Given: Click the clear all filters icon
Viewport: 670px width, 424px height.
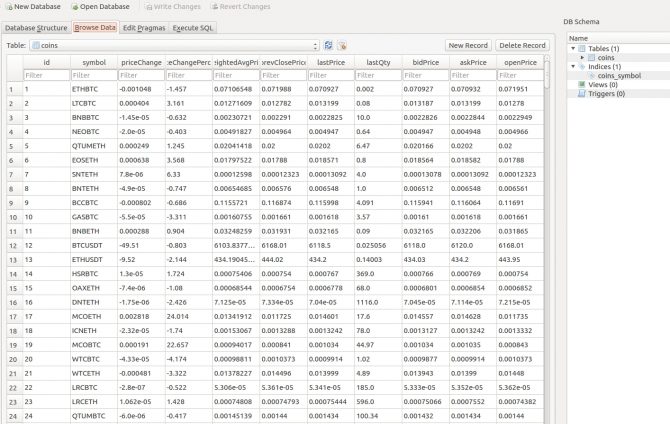Looking at the screenshot, I should pyautogui.click(x=342, y=46).
